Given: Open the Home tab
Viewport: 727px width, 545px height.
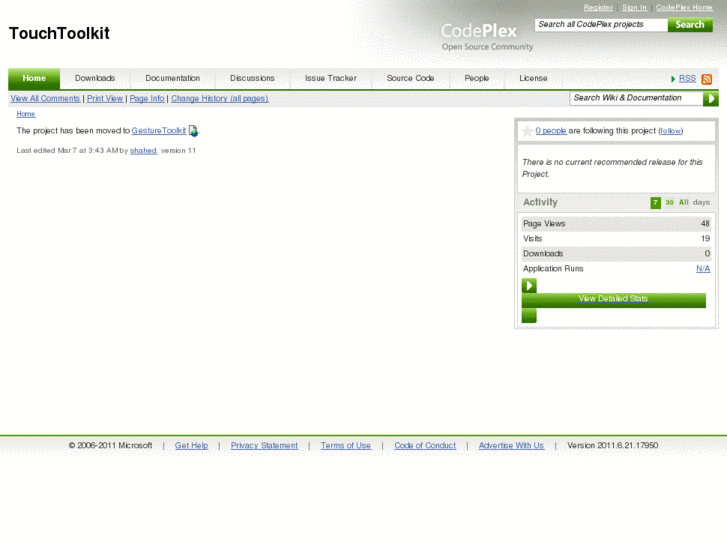Looking at the screenshot, I should coord(34,78).
